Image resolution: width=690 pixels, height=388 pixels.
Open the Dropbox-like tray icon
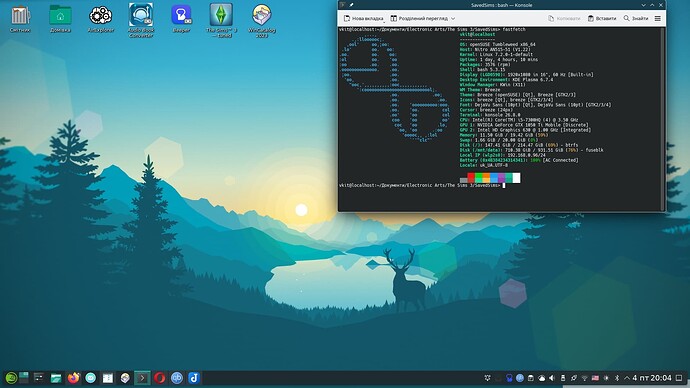[488, 378]
